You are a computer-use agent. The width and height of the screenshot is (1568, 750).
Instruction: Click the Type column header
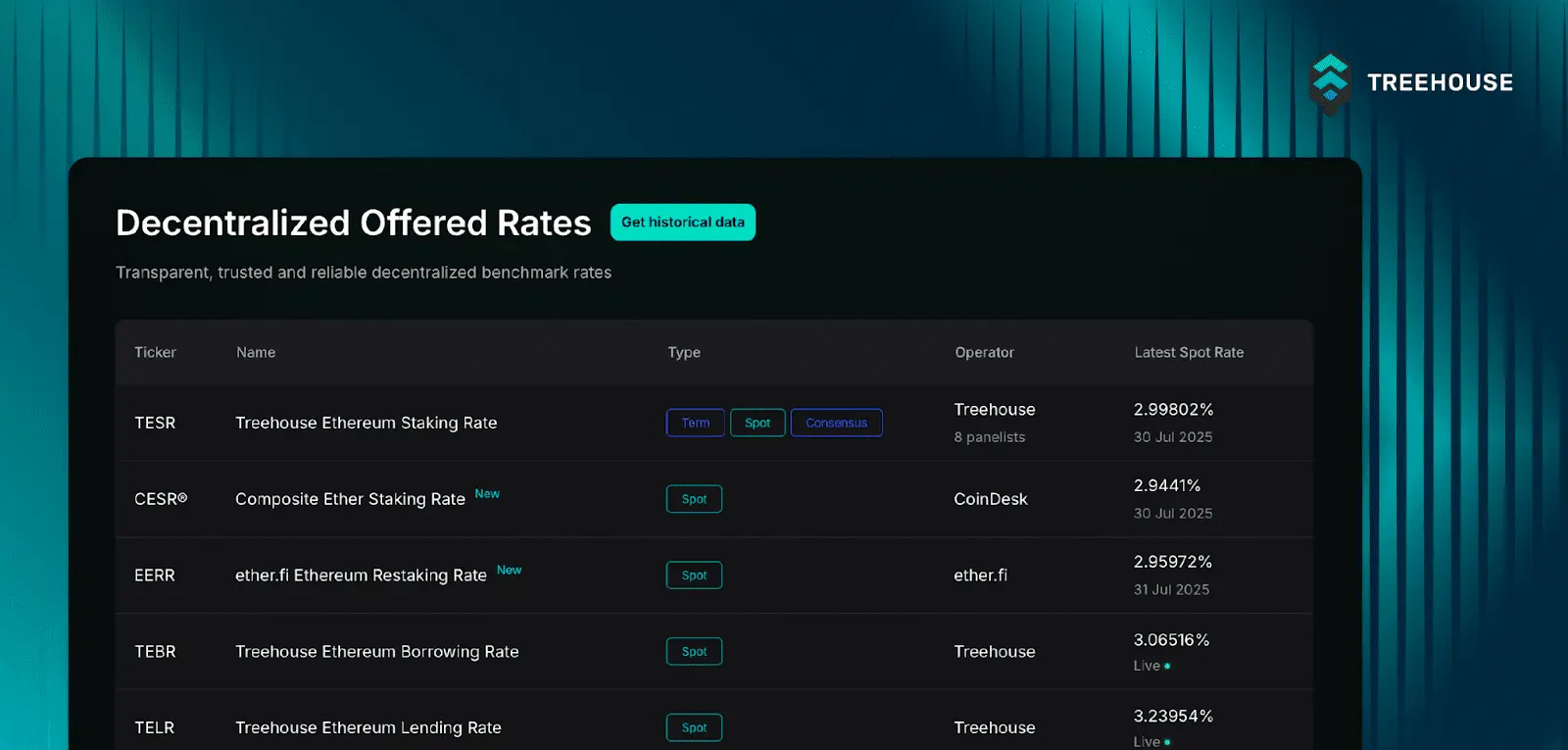pos(684,352)
